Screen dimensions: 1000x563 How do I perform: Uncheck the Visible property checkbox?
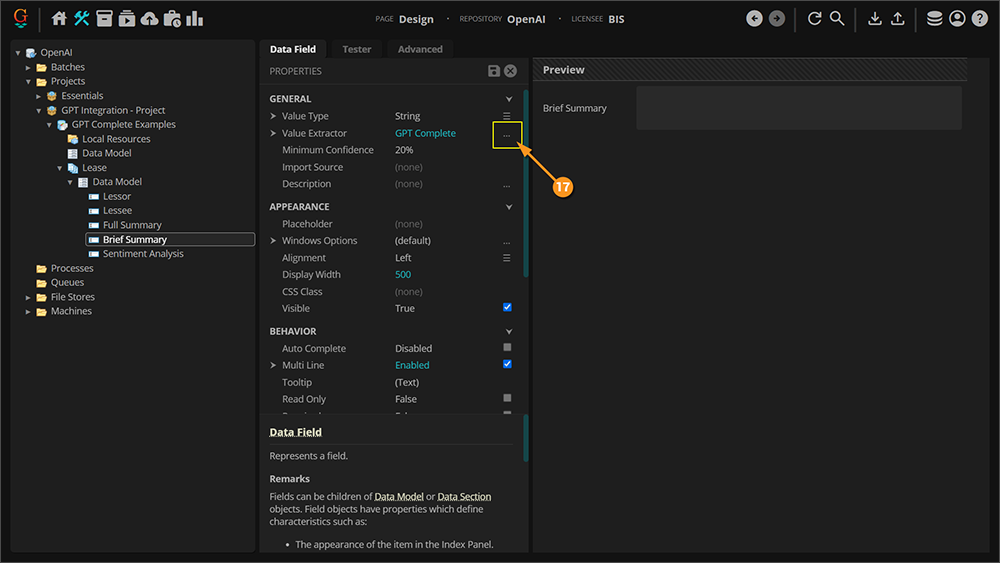pos(507,308)
